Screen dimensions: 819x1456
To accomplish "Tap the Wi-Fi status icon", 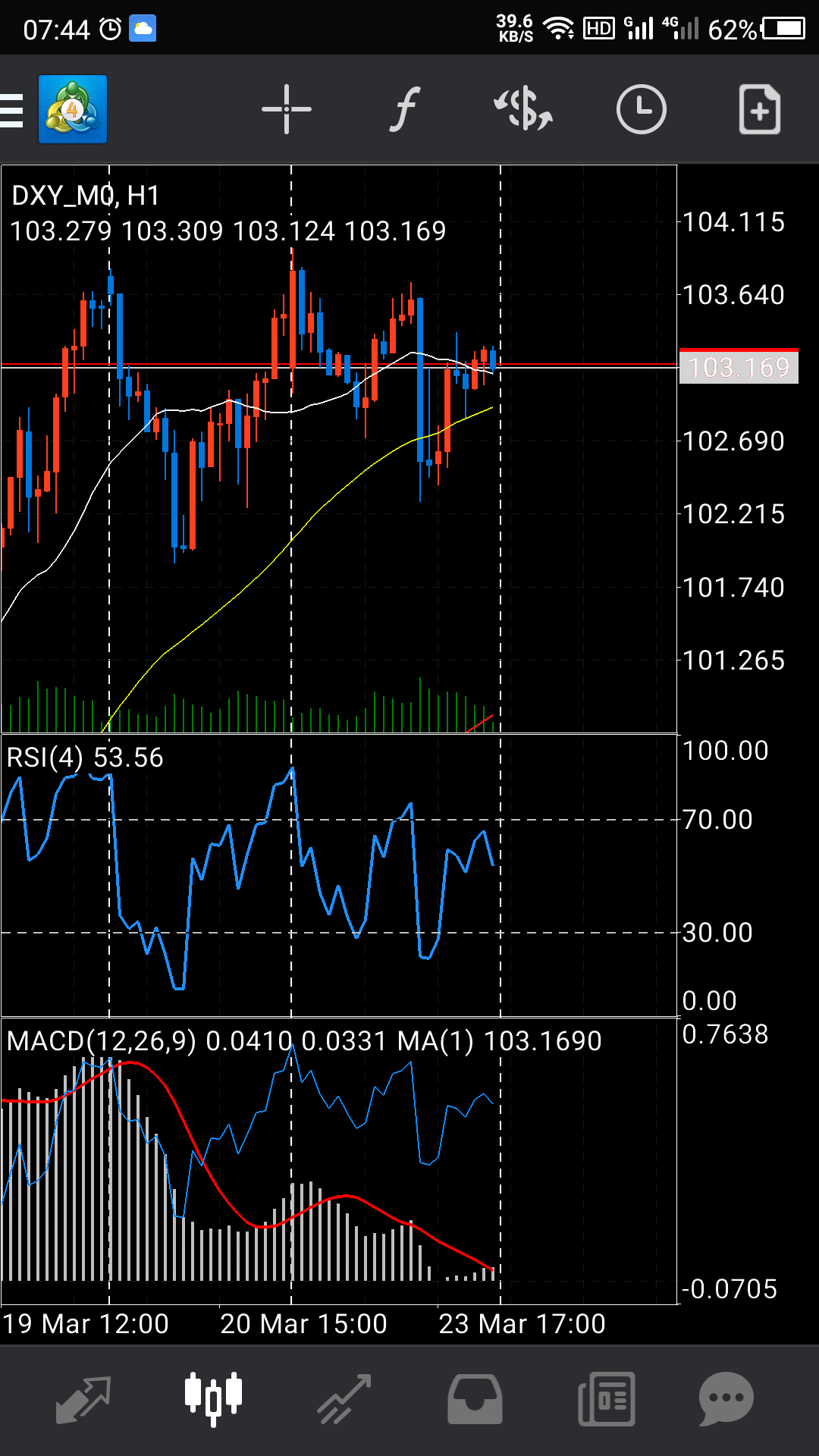I will click(x=560, y=29).
